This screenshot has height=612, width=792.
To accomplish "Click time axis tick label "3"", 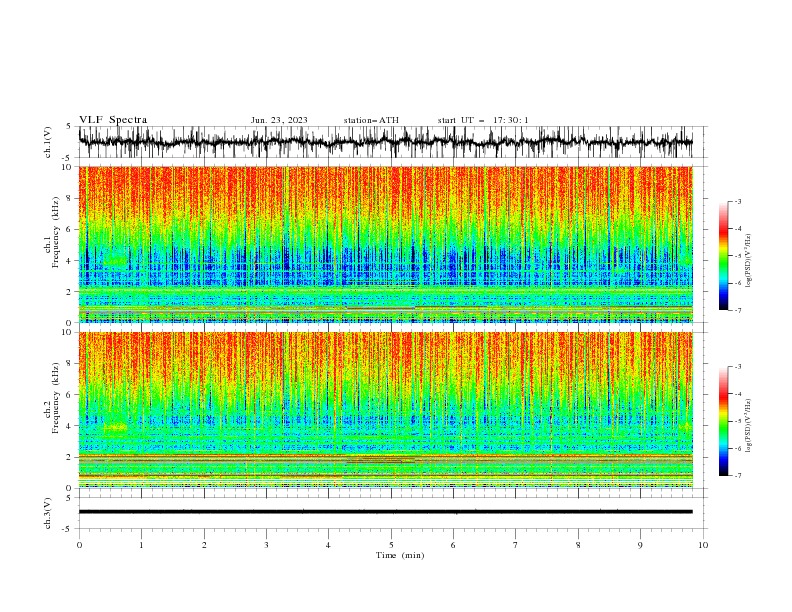I will tap(266, 545).
